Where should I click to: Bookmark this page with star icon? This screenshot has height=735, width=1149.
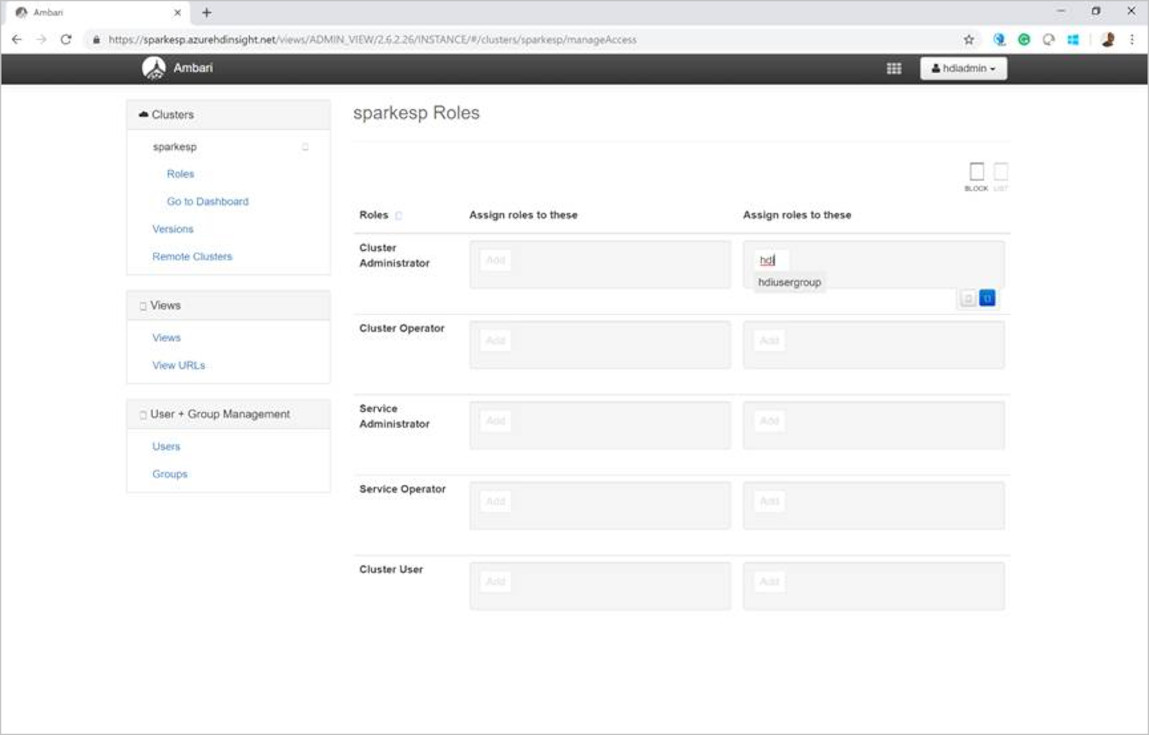969,40
